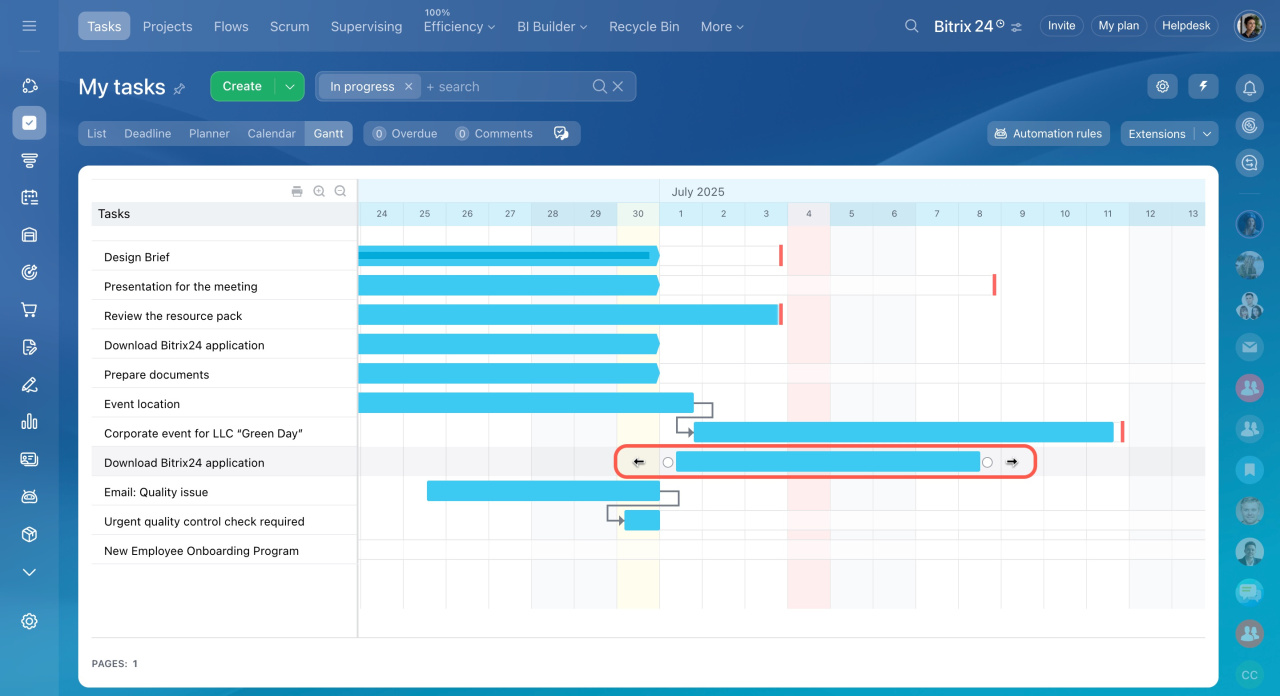Open the Projects menu item
The width and height of the screenshot is (1280, 696).
[167, 27]
